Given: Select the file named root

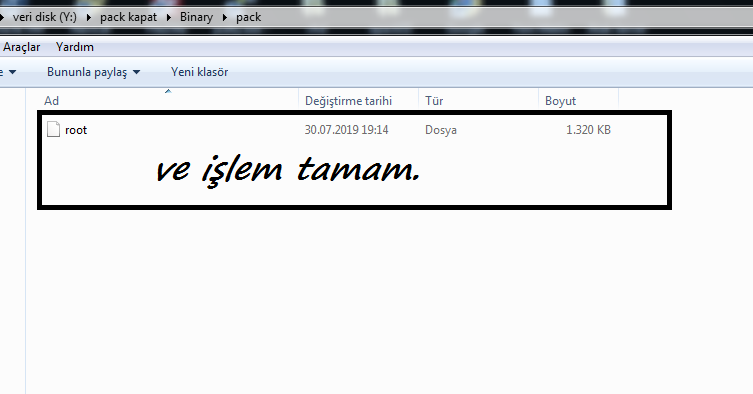Looking at the screenshot, I should [x=76, y=130].
